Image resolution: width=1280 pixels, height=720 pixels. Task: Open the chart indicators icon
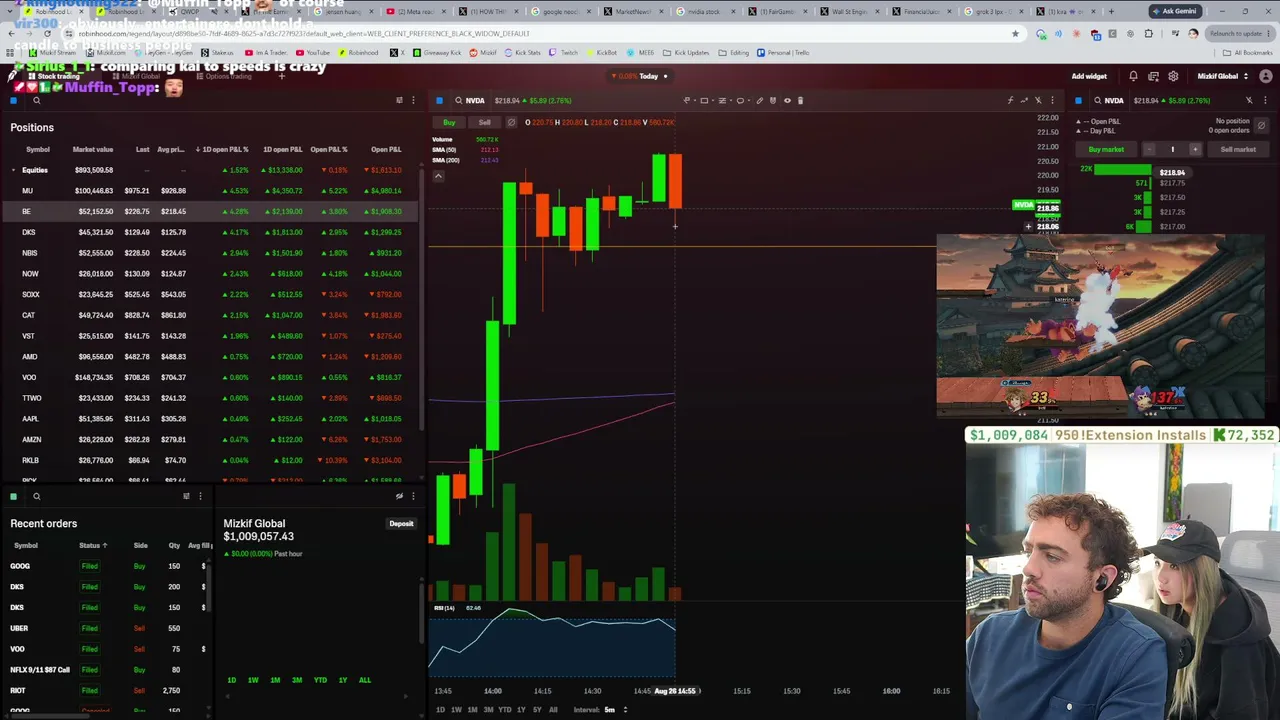[x=1010, y=100]
